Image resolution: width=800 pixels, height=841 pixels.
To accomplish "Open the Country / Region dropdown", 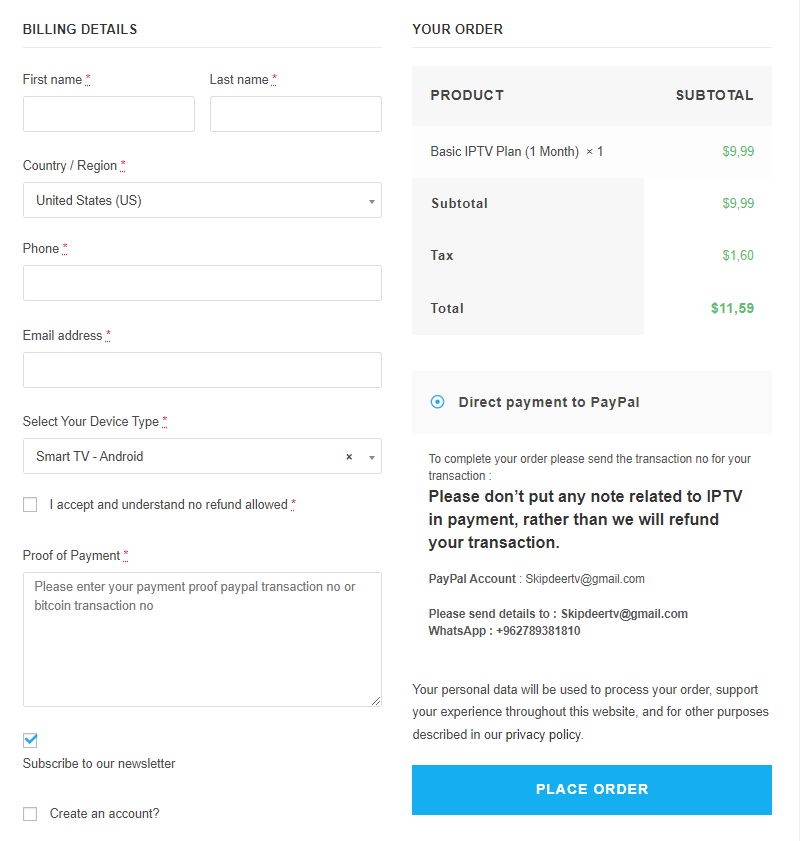I will click(x=202, y=200).
